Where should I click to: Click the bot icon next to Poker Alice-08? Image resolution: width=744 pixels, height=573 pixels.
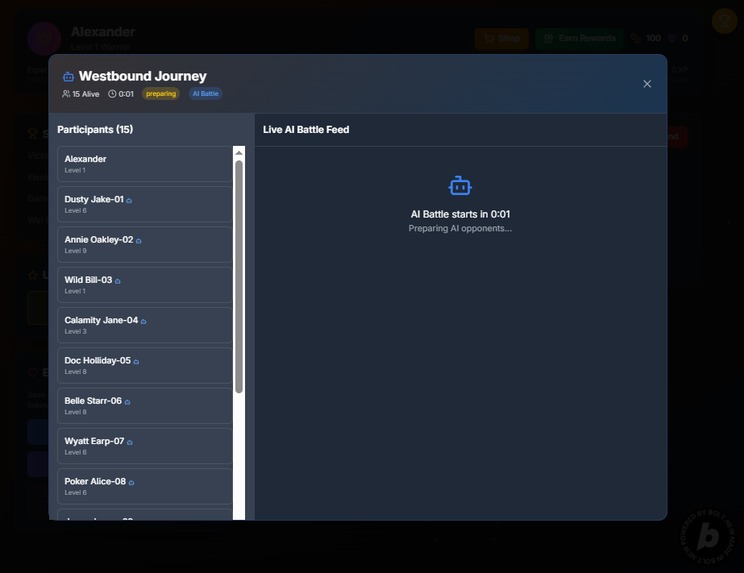pos(131,483)
